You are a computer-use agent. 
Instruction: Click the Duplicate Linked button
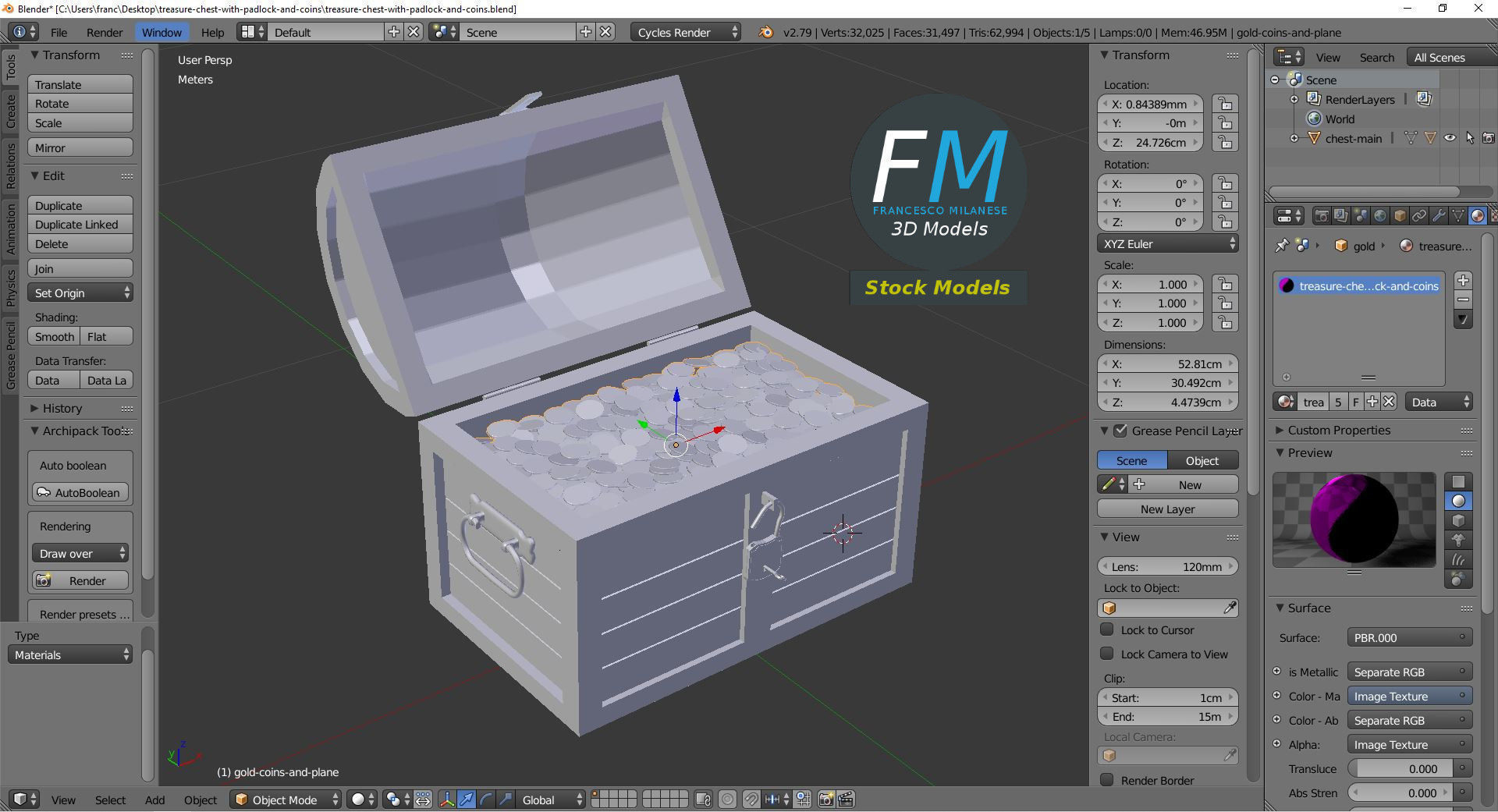point(80,225)
